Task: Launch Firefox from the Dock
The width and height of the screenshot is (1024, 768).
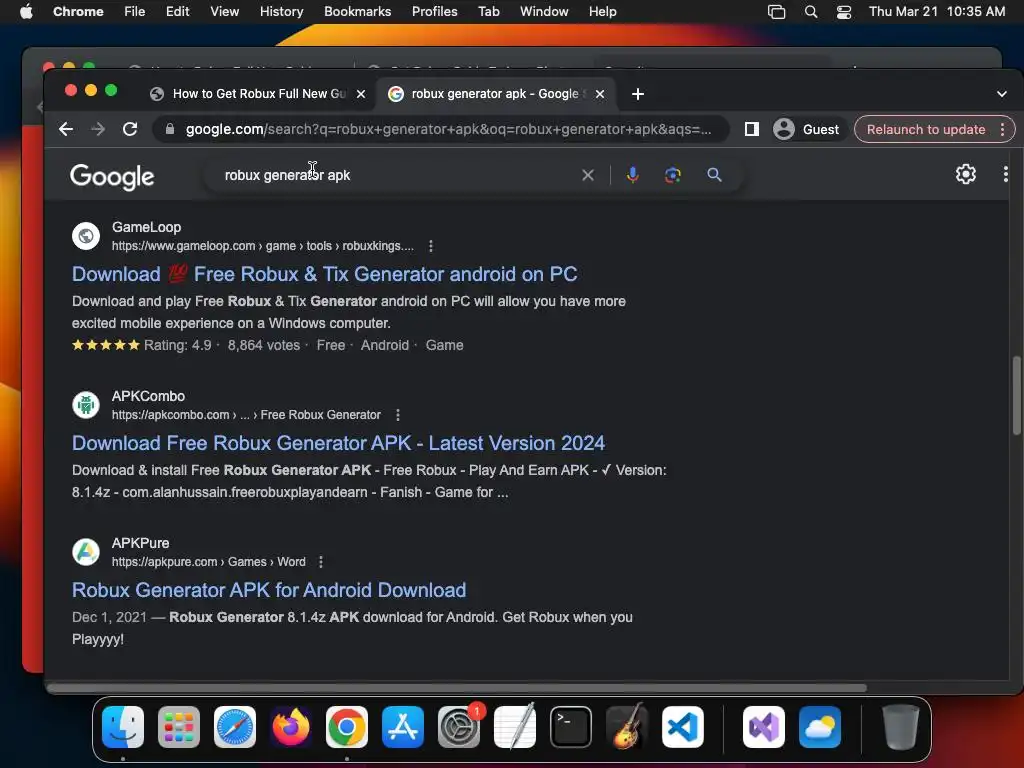Action: [x=291, y=727]
